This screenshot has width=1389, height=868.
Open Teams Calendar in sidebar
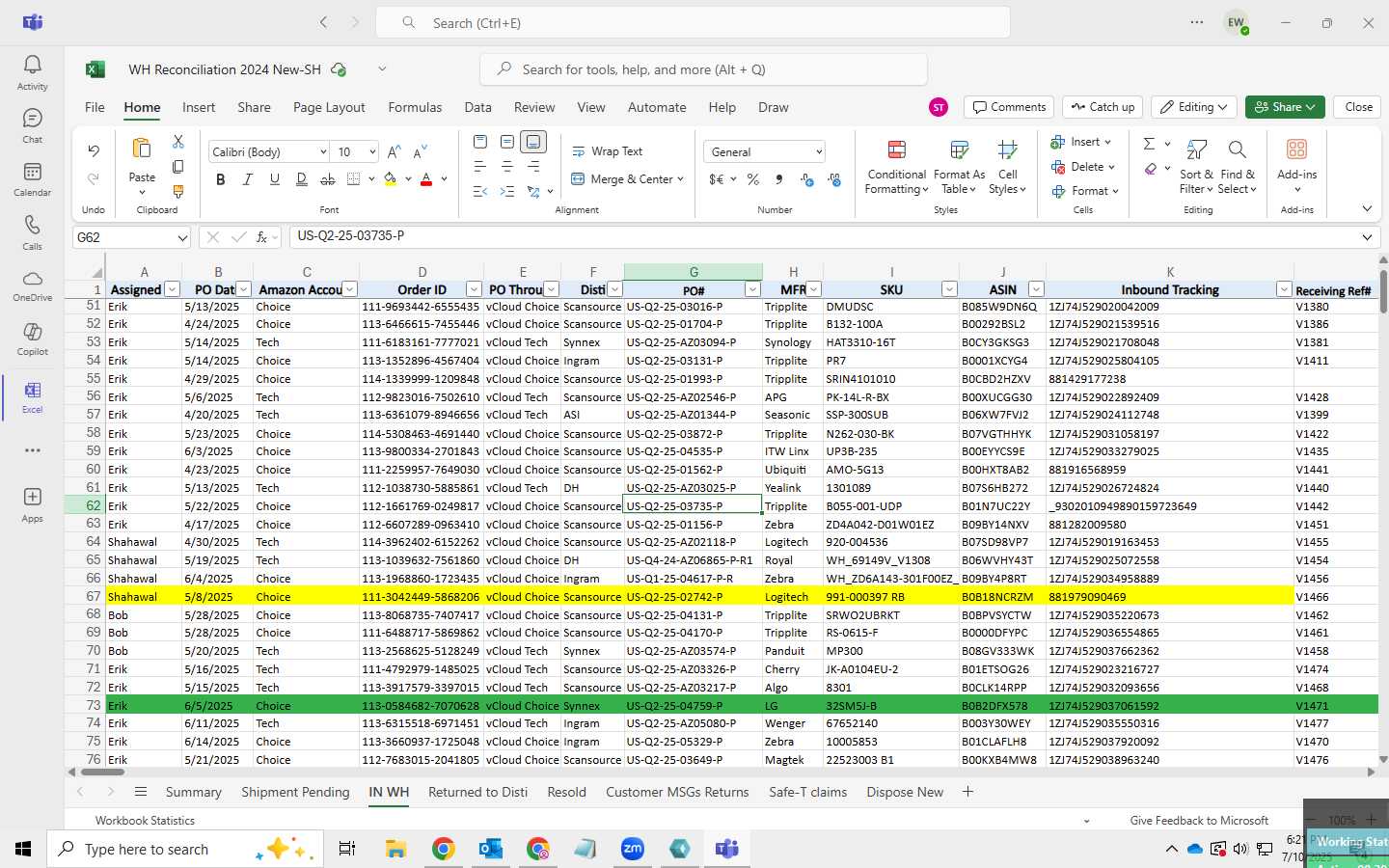32,178
